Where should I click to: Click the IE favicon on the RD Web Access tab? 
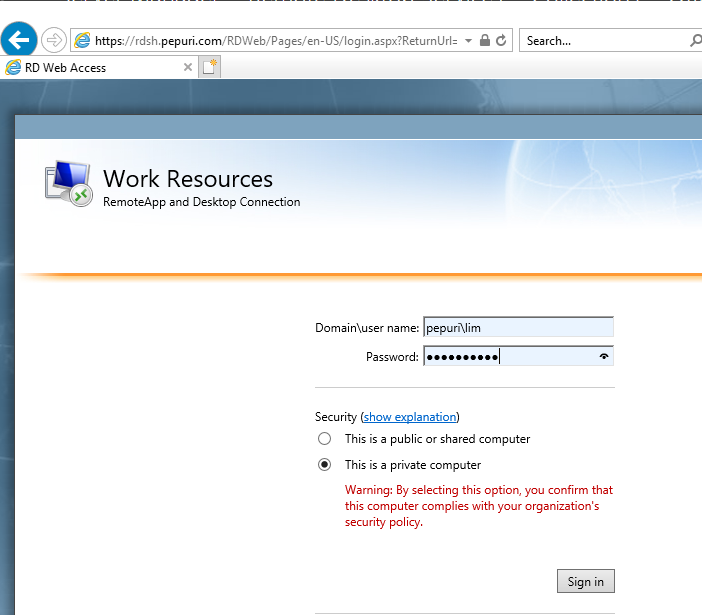tap(13, 68)
